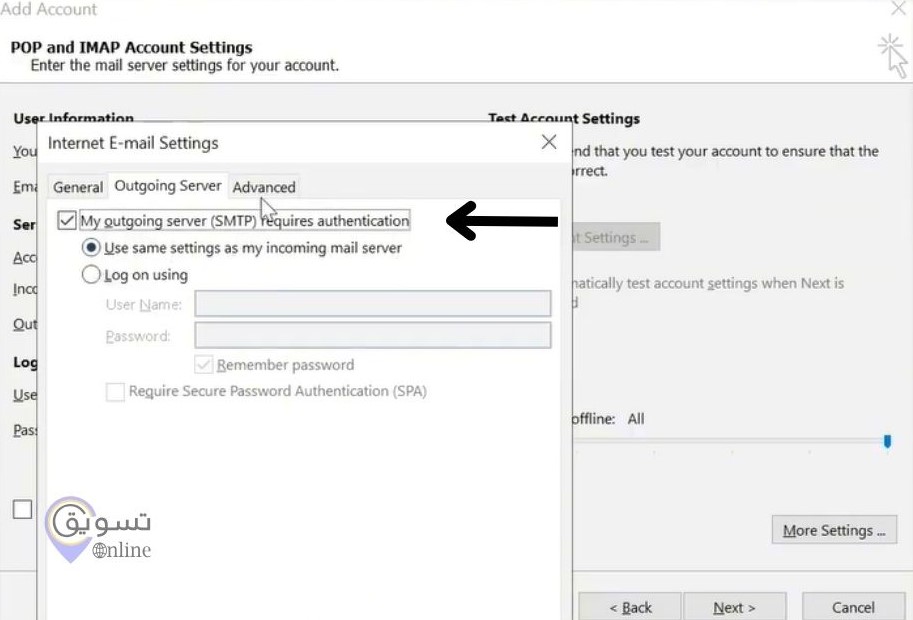Toggle the Remember password checkbox
913x620 pixels.
pyautogui.click(x=204, y=365)
